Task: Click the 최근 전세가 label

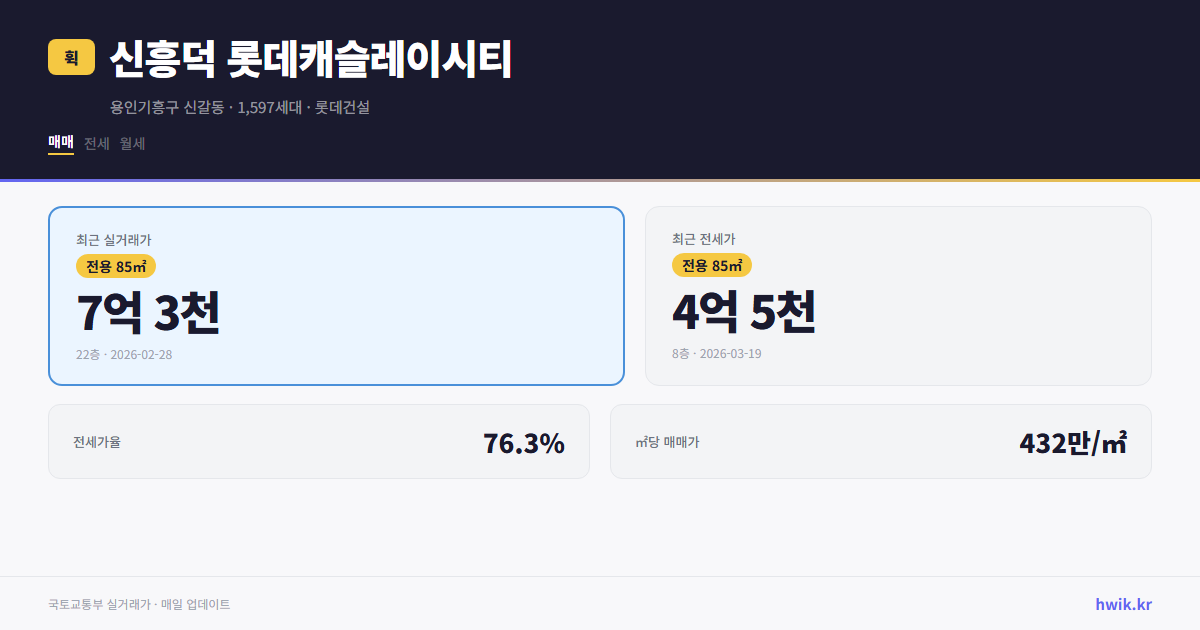Action: point(705,239)
